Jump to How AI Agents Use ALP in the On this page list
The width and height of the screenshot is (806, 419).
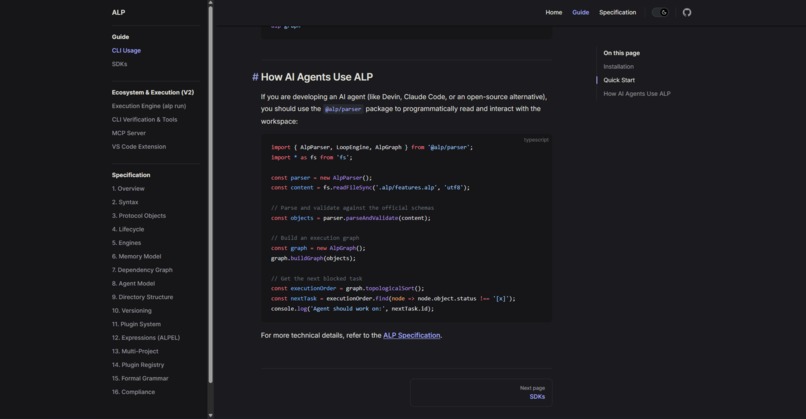(637, 94)
